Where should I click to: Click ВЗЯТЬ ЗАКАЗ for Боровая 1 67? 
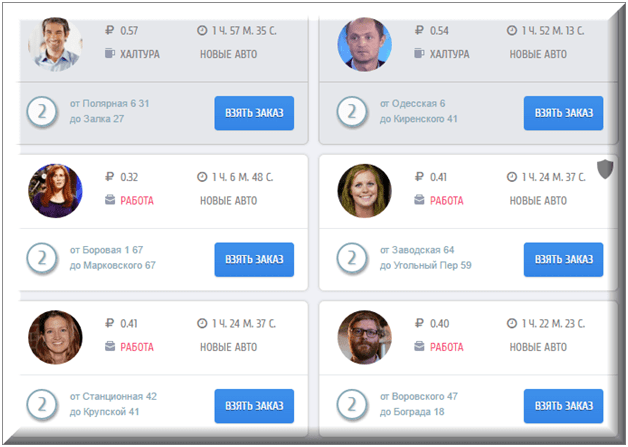click(254, 260)
